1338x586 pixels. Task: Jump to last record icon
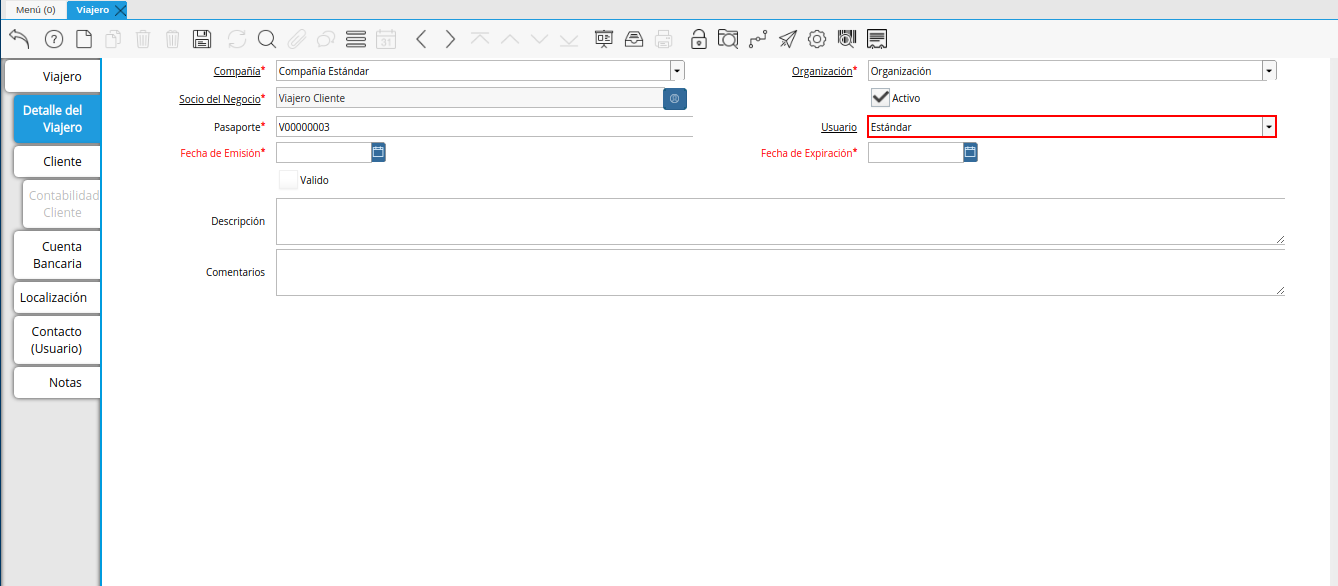click(x=569, y=39)
